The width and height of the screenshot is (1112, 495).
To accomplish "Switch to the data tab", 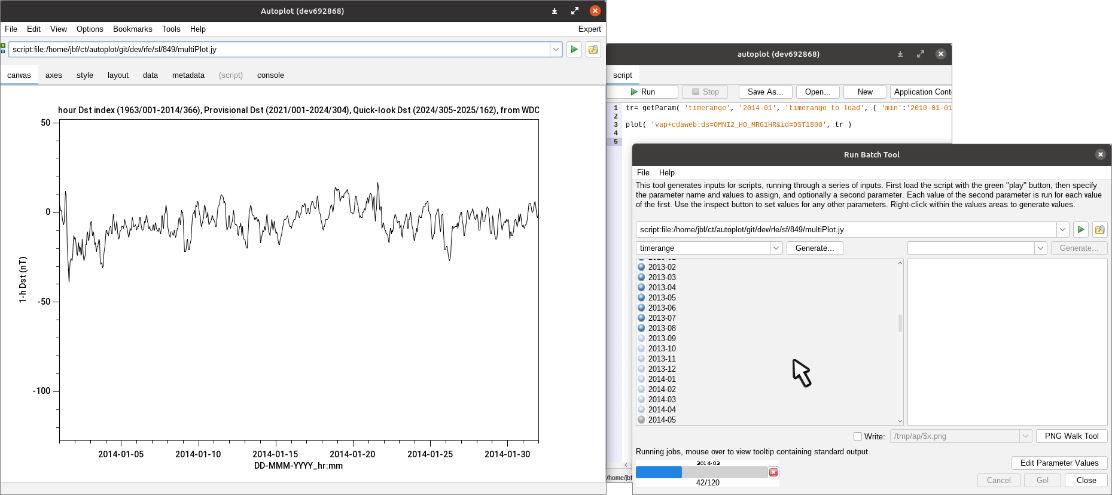I will point(150,74).
